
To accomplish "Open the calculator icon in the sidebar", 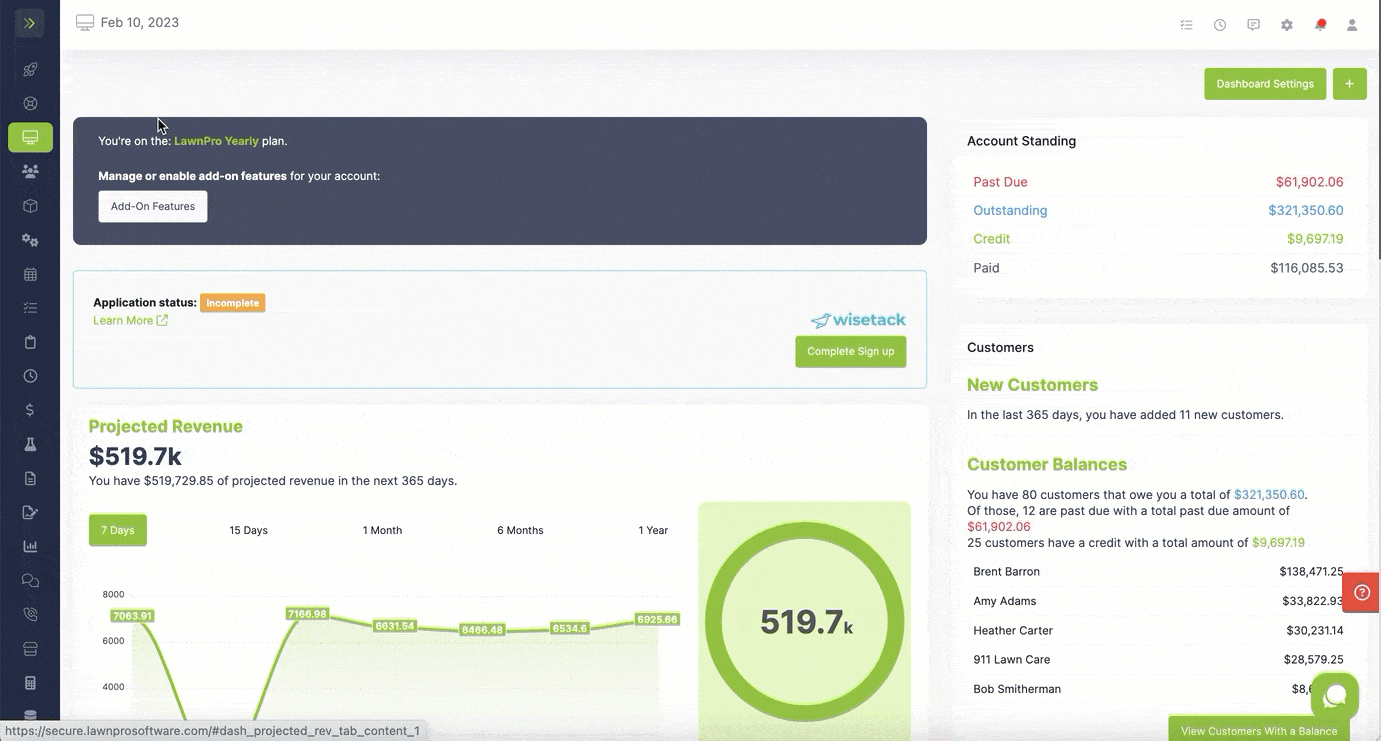I will click(x=30, y=682).
